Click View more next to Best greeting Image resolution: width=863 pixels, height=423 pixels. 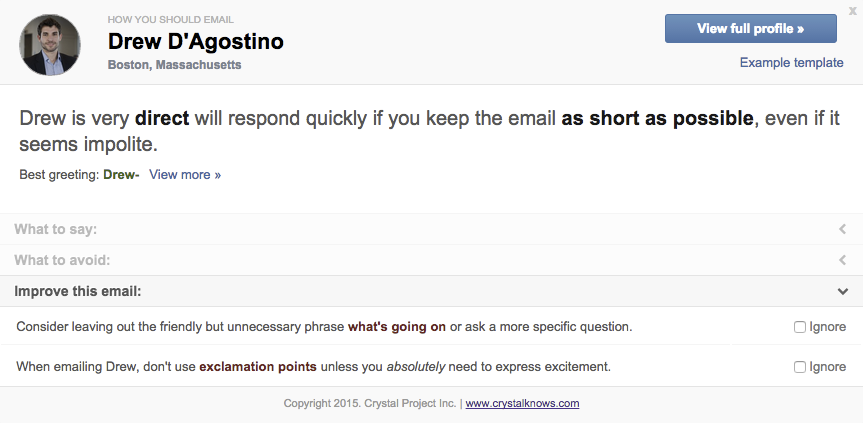click(185, 175)
